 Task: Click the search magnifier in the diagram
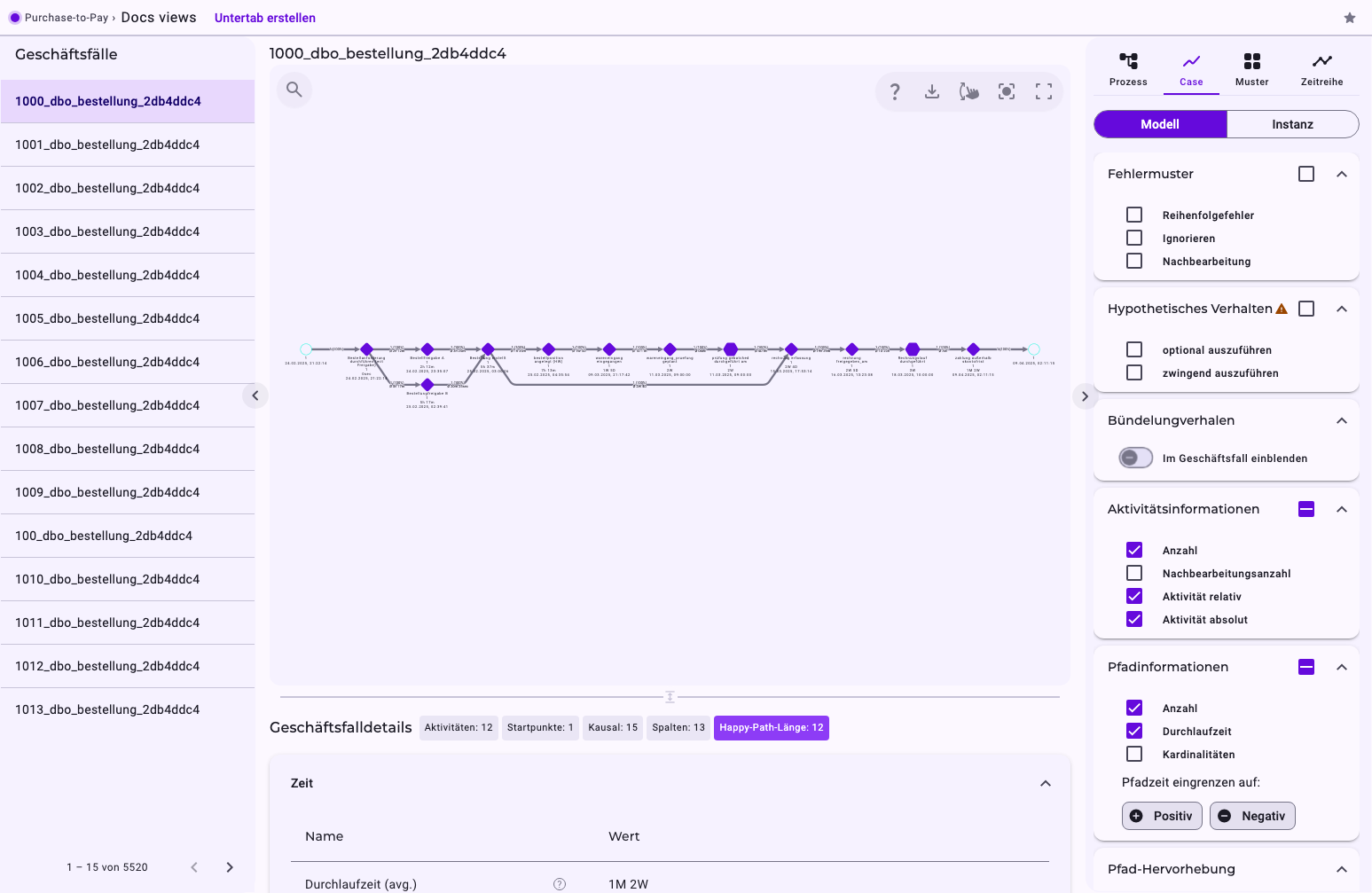click(x=294, y=90)
